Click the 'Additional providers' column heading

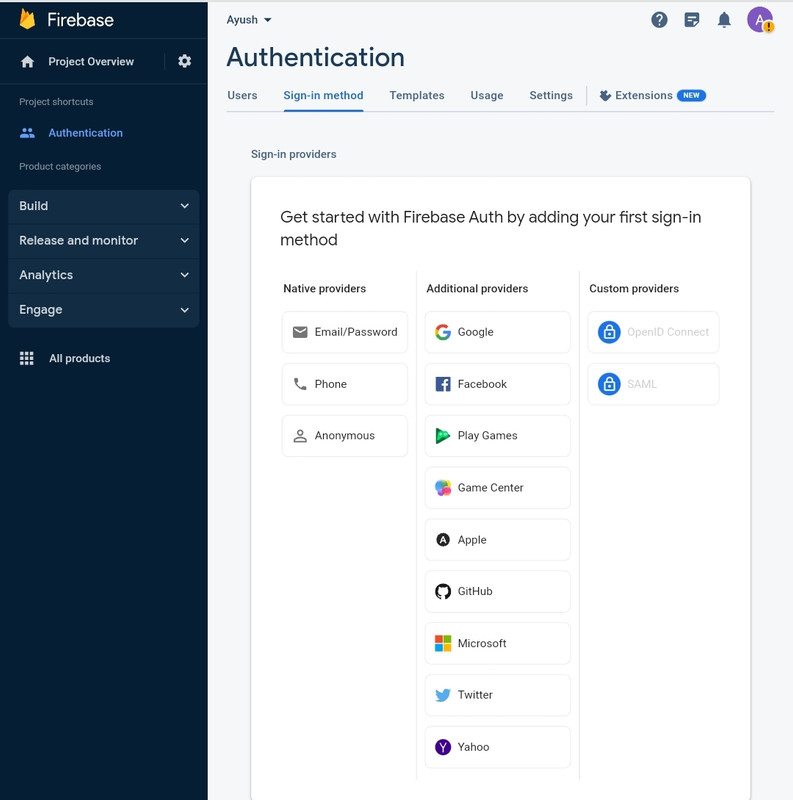pyautogui.click(x=477, y=289)
